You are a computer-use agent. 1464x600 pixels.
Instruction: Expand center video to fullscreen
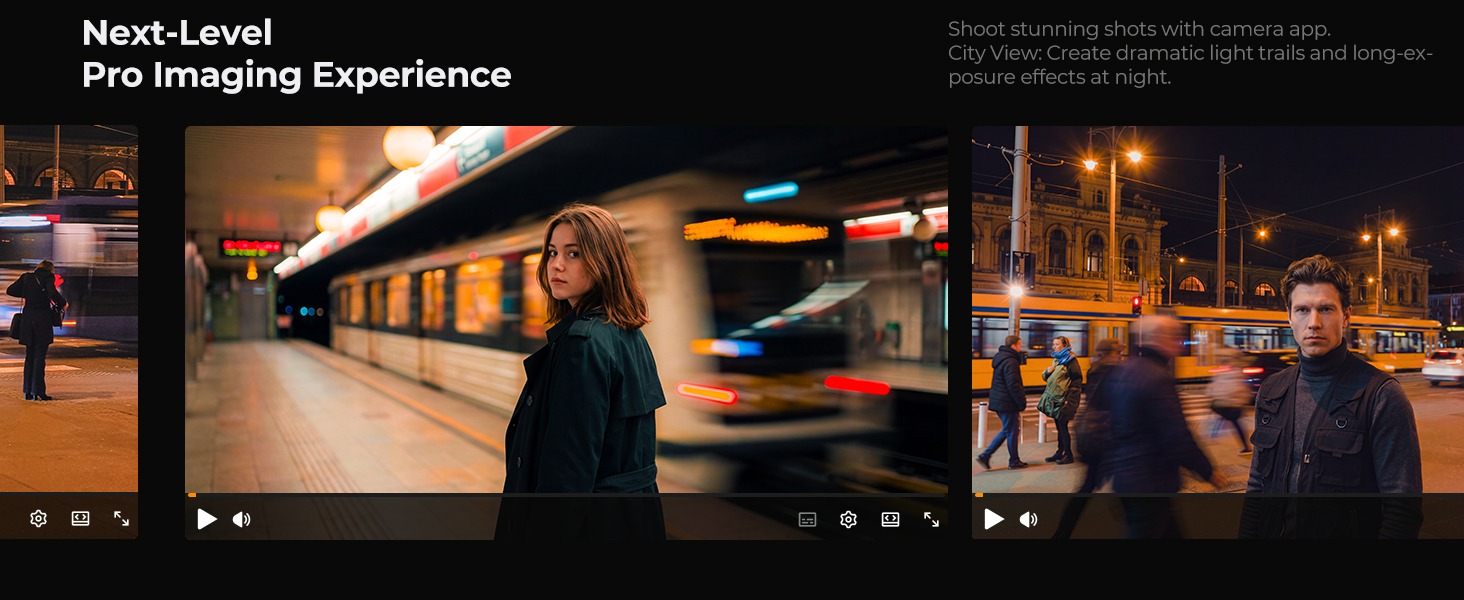pos(931,519)
